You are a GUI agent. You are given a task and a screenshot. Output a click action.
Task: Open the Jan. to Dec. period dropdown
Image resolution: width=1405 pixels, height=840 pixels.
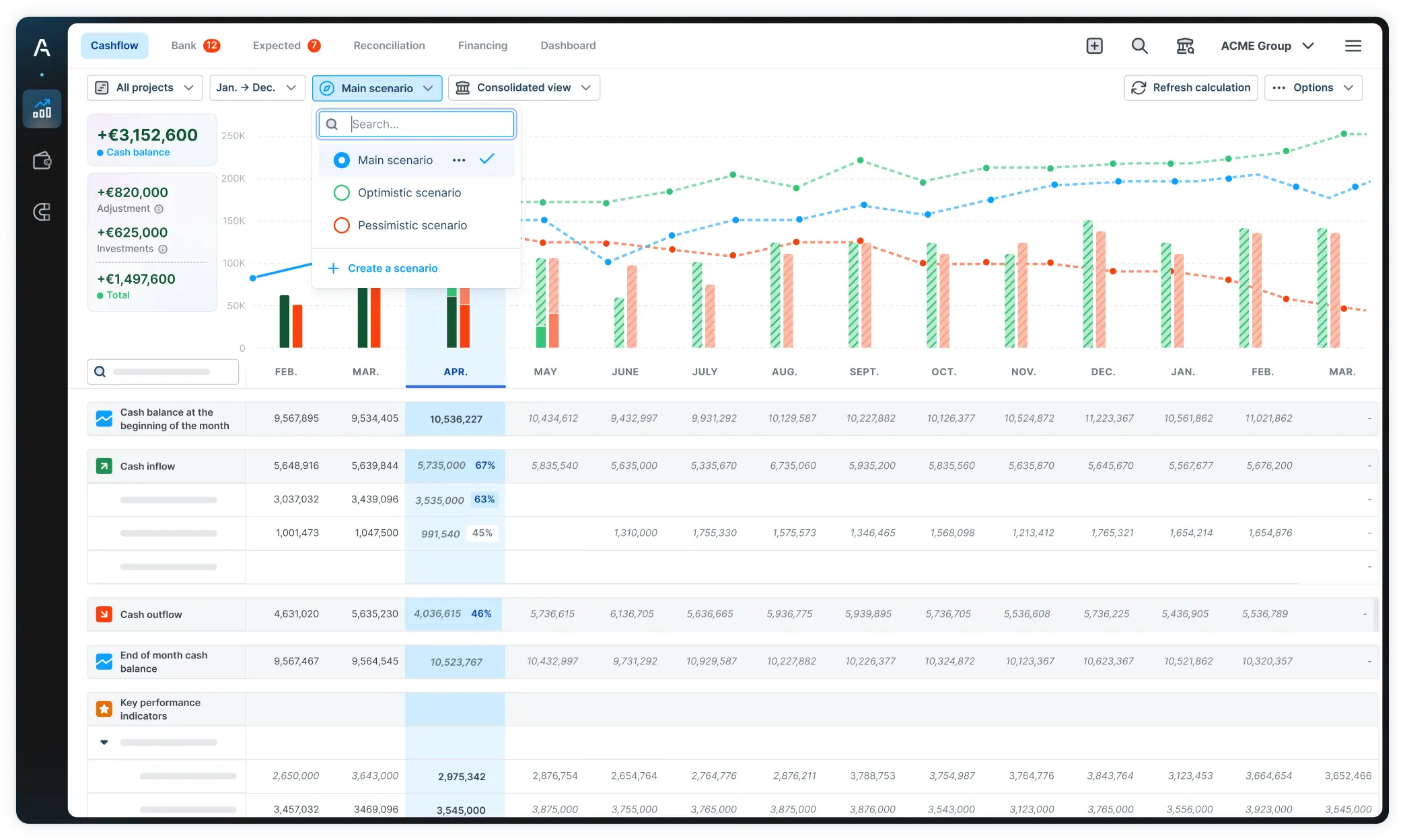(256, 88)
